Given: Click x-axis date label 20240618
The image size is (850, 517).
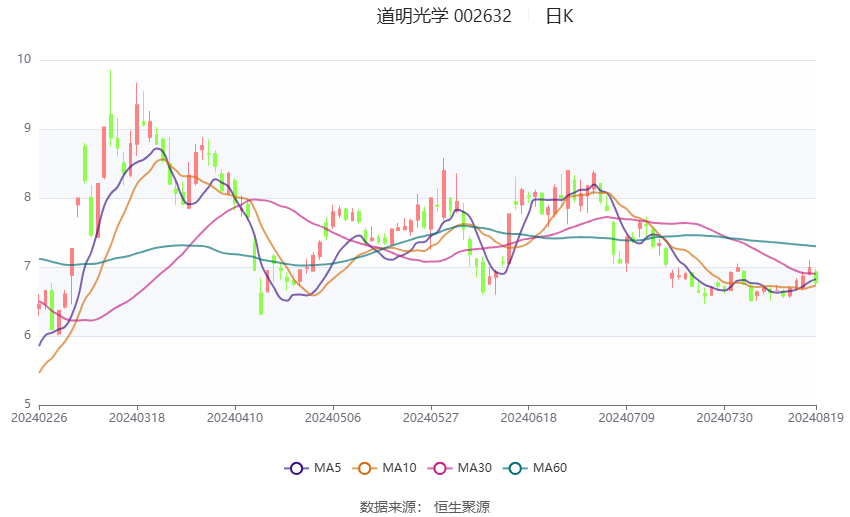Looking at the screenshot, I should click(x=529, y=418).
